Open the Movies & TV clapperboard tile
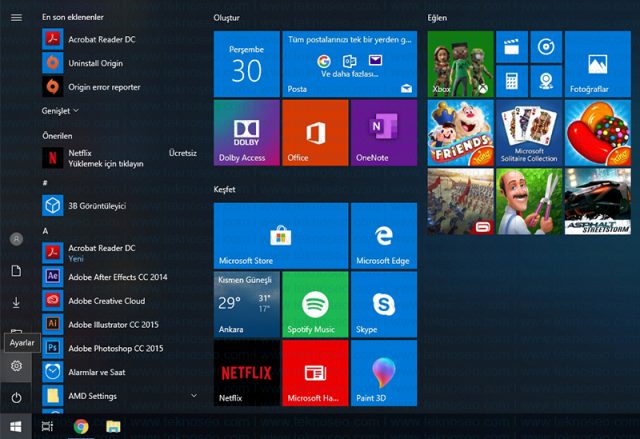 coord(512,47)
